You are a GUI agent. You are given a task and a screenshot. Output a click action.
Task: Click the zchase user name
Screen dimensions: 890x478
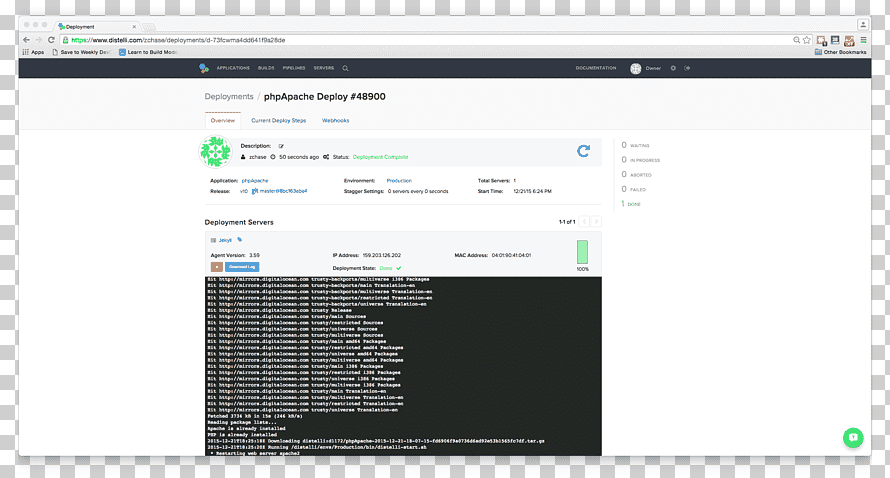(258, 157)
